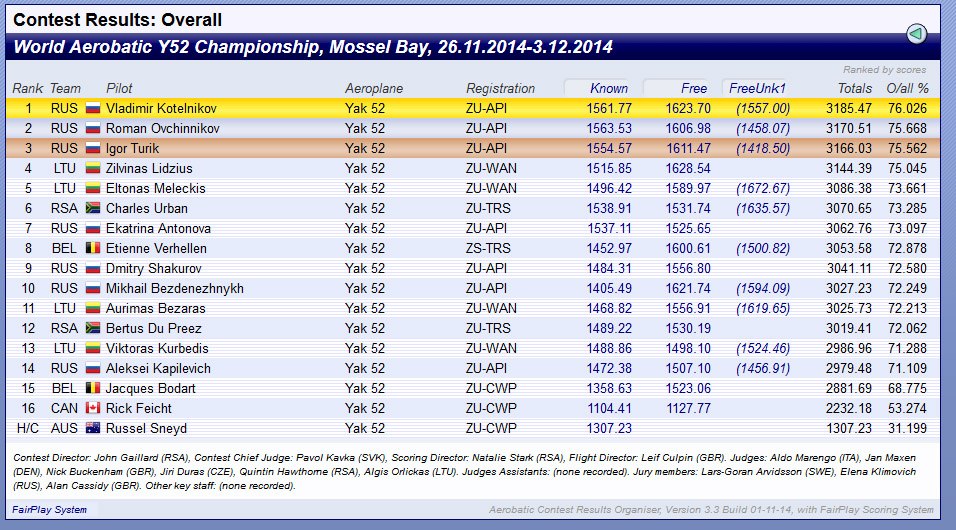This screenshot has width=956, height=530.
Task: Click the Ranked by scores label
Action: point(884,70)
